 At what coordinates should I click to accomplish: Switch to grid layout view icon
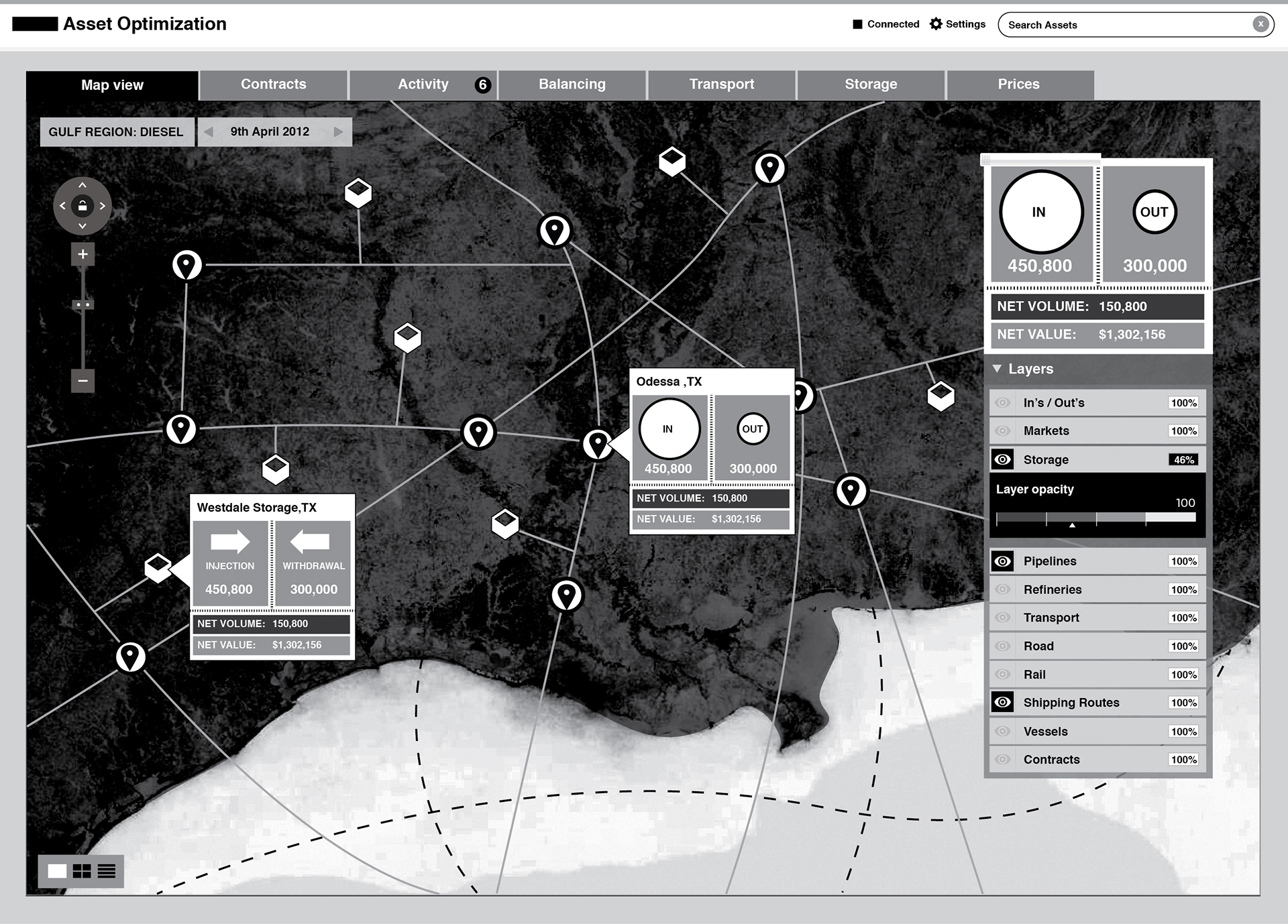82,871
